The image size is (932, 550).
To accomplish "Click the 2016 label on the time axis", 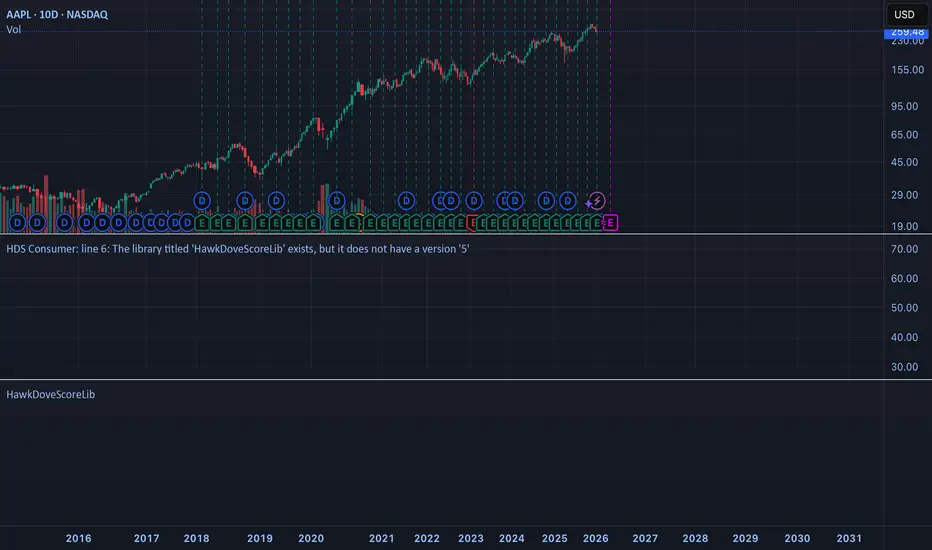I will [78, 538].
